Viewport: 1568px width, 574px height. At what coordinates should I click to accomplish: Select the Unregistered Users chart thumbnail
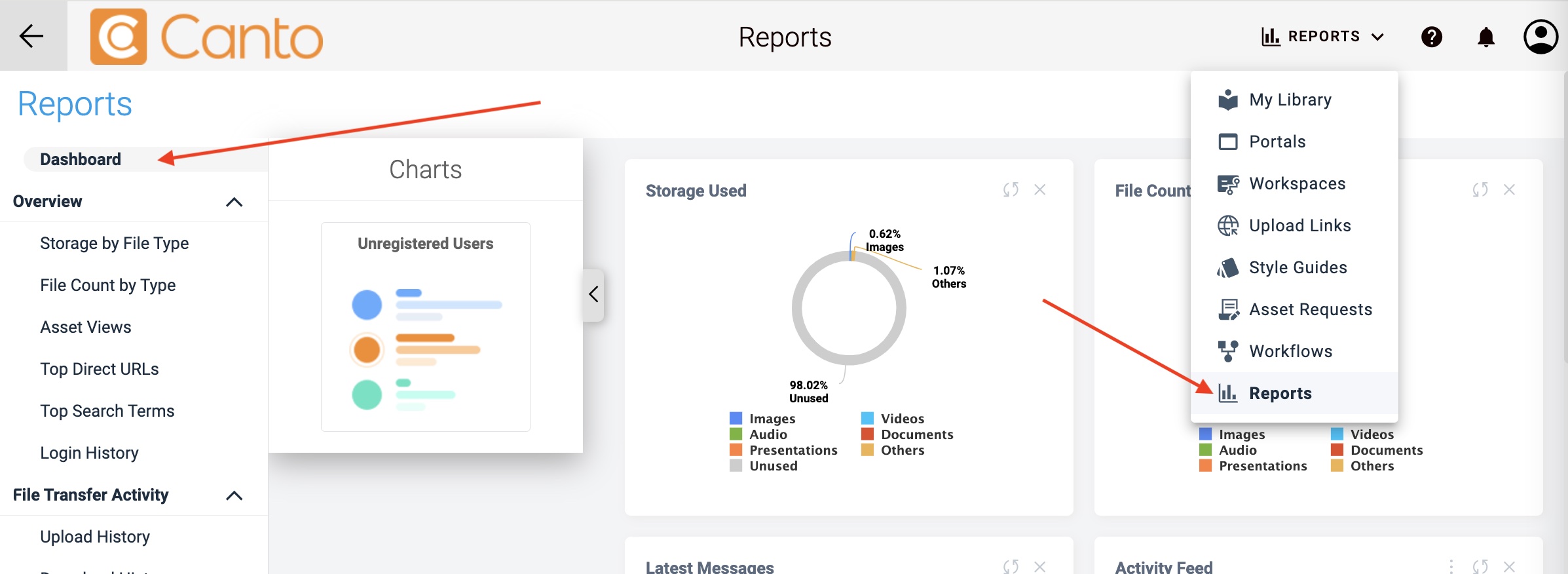pos(426,327)
